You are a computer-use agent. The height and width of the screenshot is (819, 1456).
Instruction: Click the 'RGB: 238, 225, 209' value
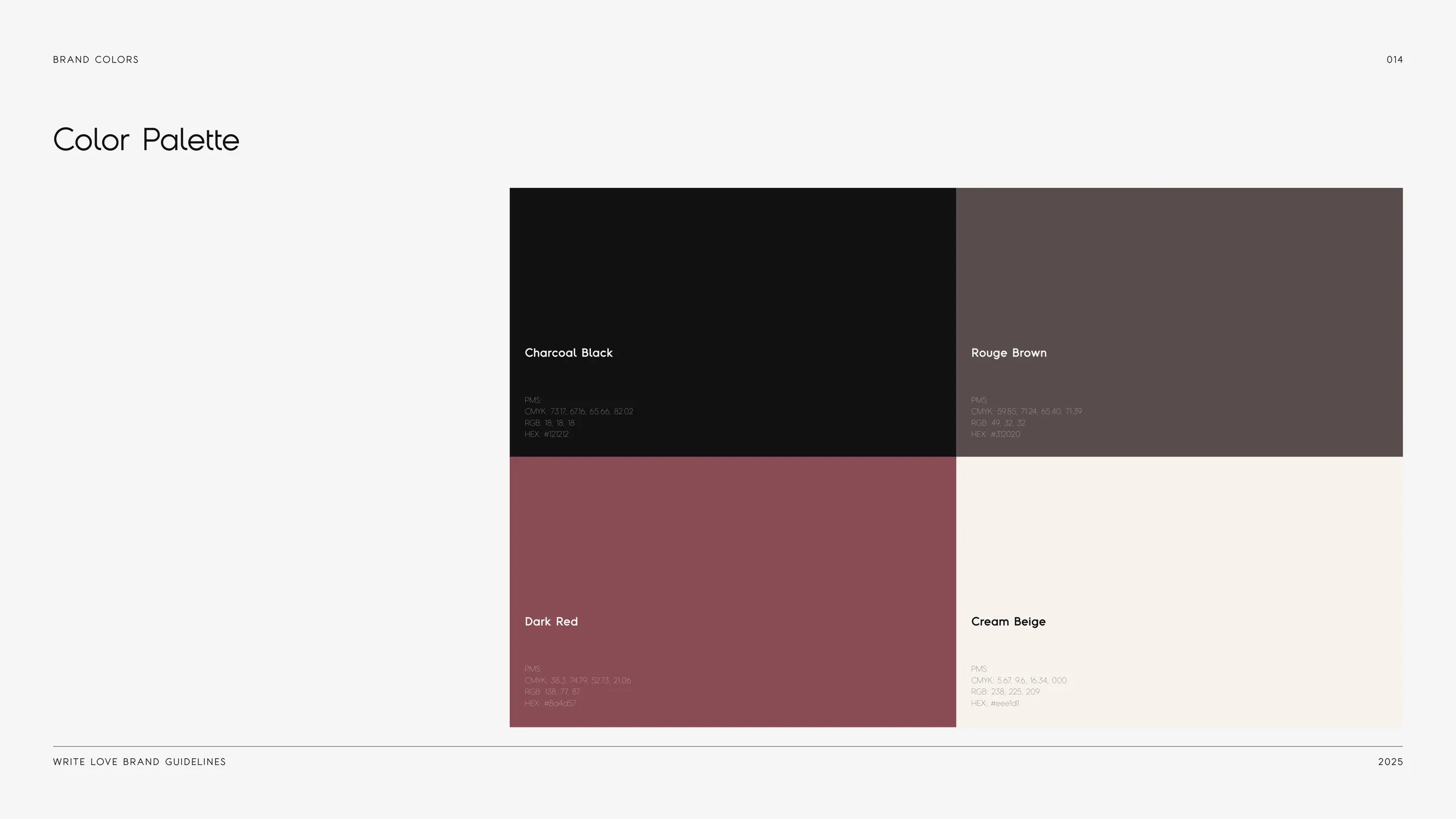coord(1005,692)
